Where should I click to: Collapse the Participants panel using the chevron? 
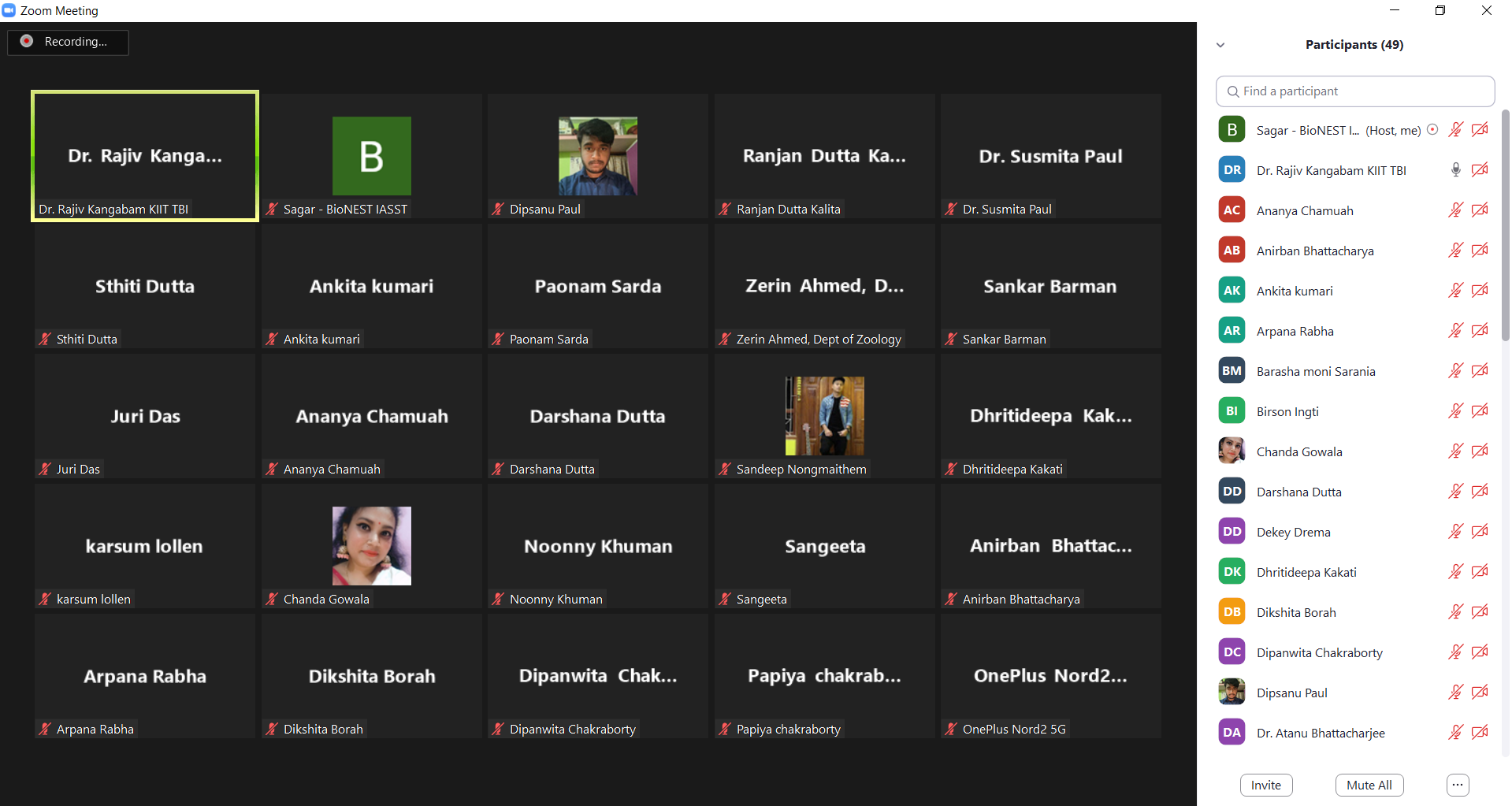1220,45
